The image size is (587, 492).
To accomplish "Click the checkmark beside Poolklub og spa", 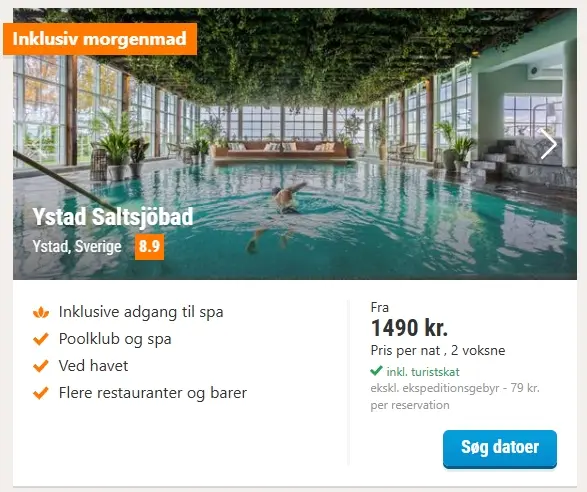I will coord(41,338).
